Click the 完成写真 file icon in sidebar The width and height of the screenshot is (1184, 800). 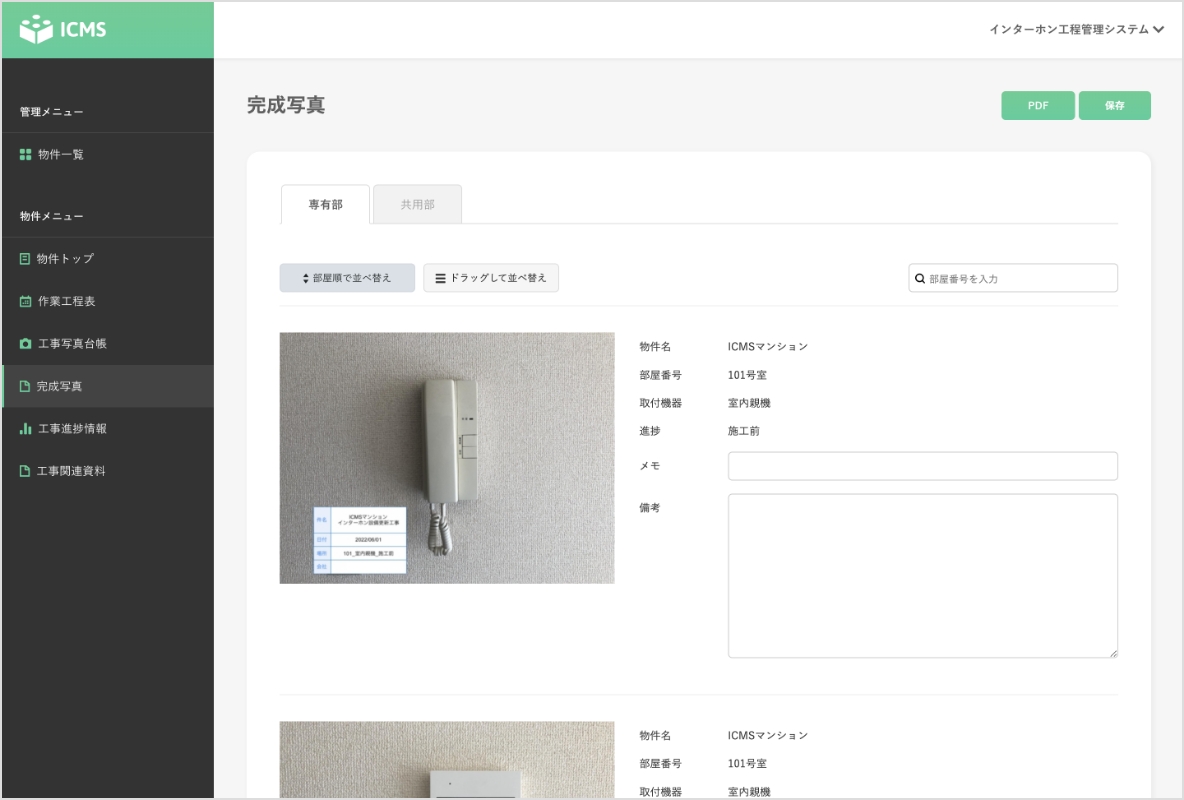click(x=26, y=386)
